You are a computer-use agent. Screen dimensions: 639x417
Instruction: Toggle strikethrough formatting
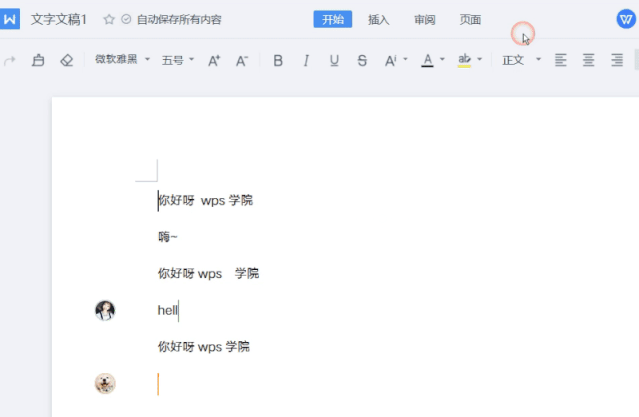point(362,61)
